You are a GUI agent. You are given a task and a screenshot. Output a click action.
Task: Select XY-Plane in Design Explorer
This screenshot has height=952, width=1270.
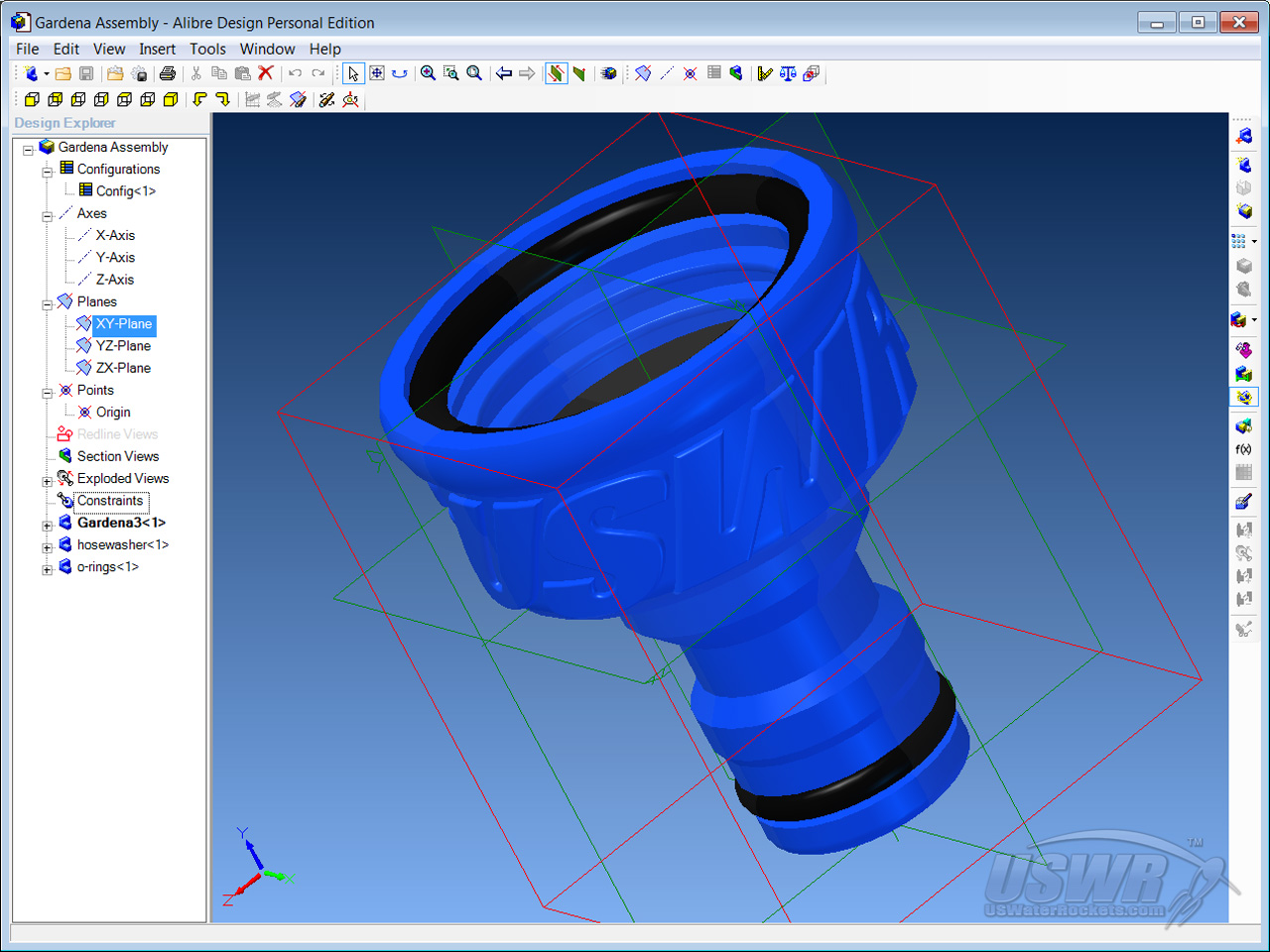(124, 324)
